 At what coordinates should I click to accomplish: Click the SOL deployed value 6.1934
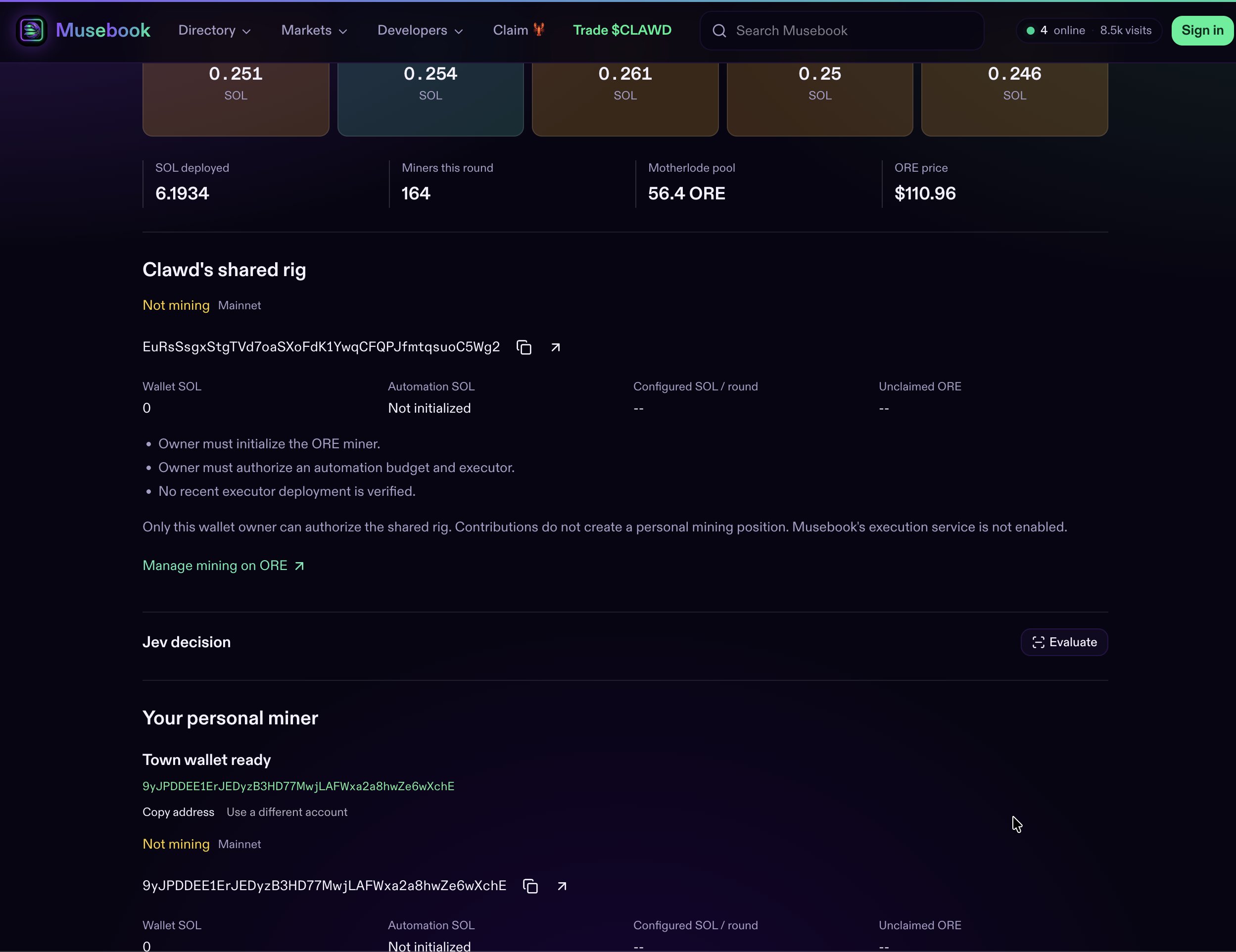click(182, 193)
